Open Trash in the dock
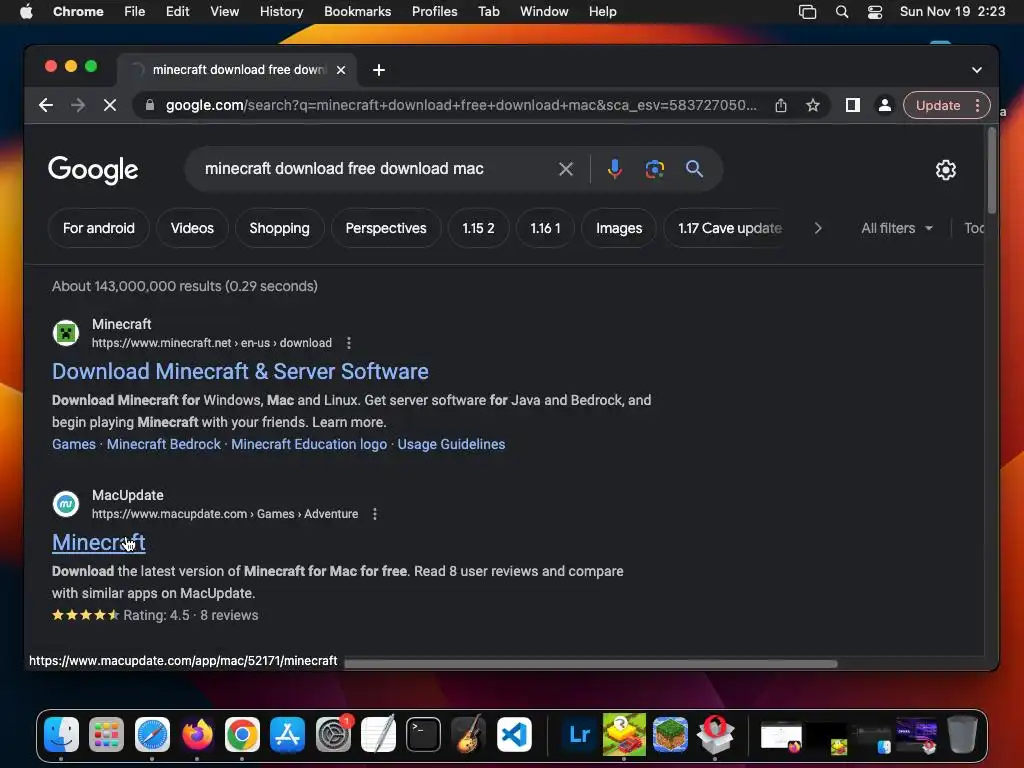Screen dimensions: 1024x768 tap(962, 734)
